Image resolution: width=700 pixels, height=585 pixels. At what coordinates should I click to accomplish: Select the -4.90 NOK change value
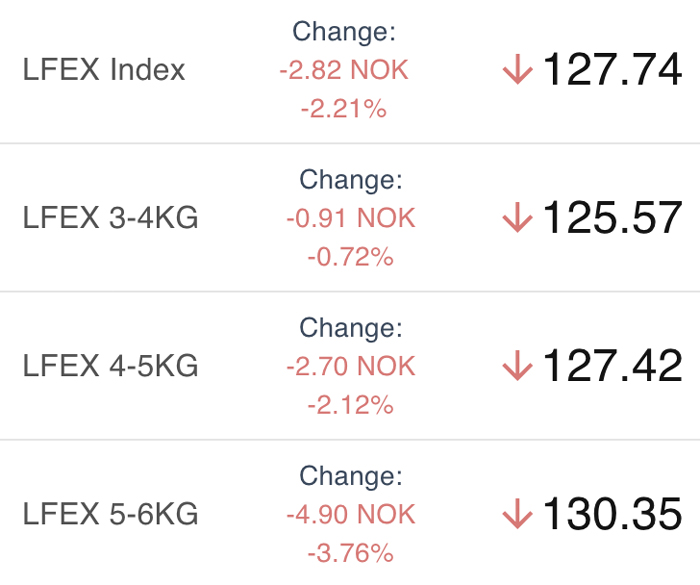tap(351, 514)
